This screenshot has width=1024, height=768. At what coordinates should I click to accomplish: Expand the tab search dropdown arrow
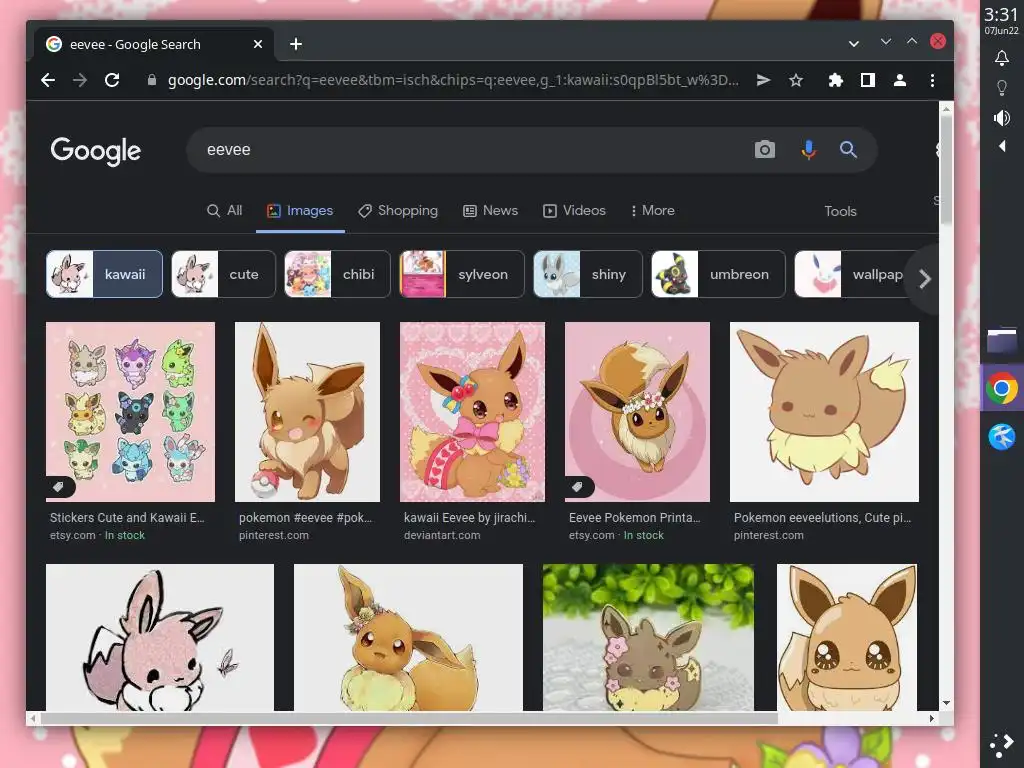coord(854,44)
